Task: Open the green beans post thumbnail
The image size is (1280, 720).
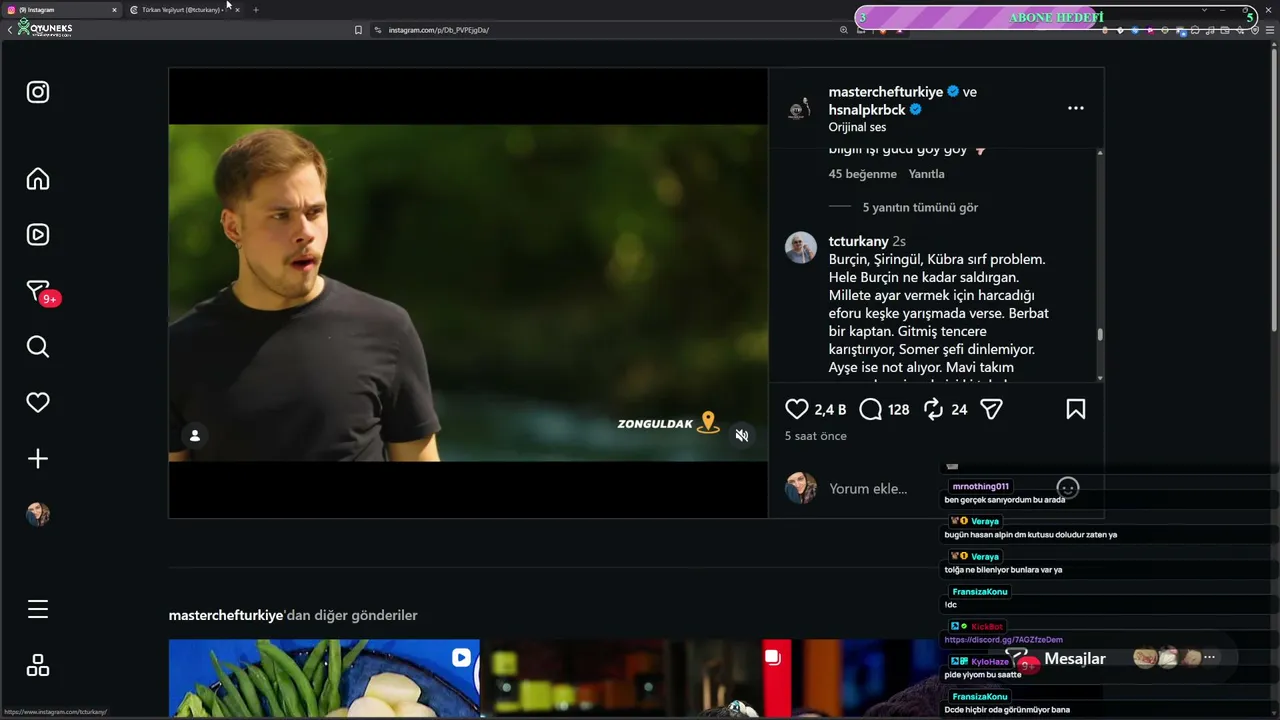Action: click(x=324, y=678)
